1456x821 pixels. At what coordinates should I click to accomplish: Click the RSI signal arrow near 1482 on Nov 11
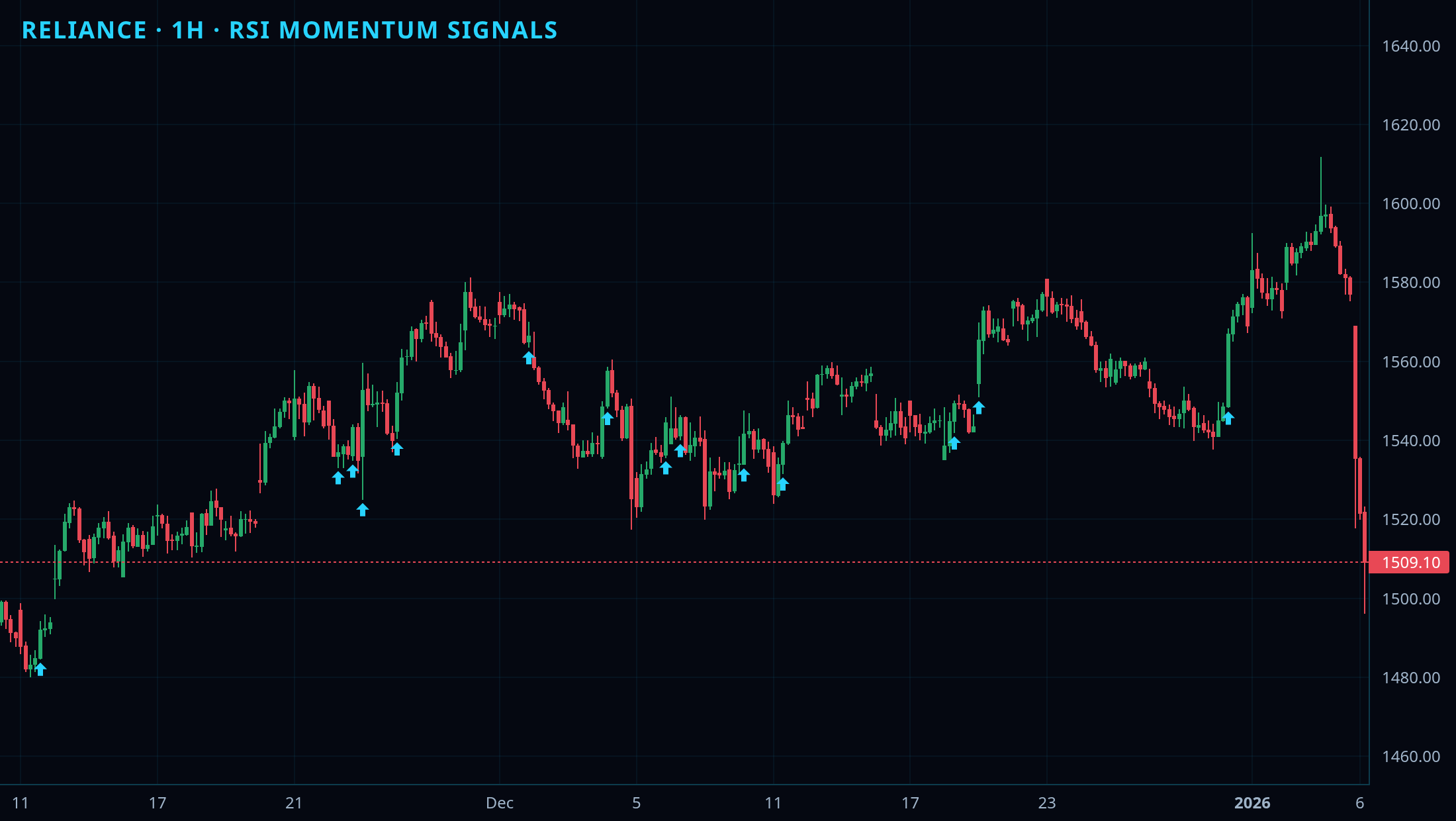click(x=40, y=669)
